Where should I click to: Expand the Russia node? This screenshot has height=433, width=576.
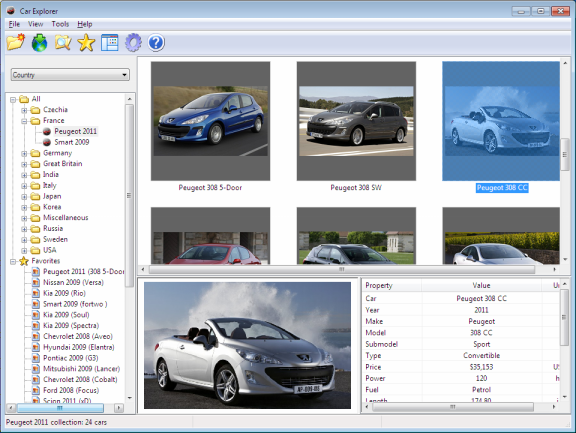24,229
